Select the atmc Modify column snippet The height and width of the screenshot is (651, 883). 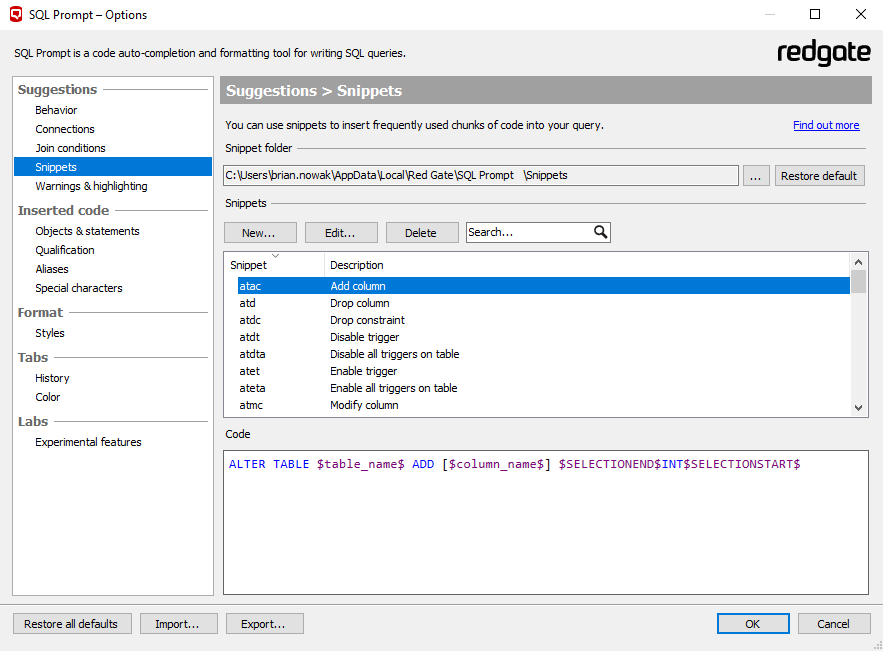[543, 405]
